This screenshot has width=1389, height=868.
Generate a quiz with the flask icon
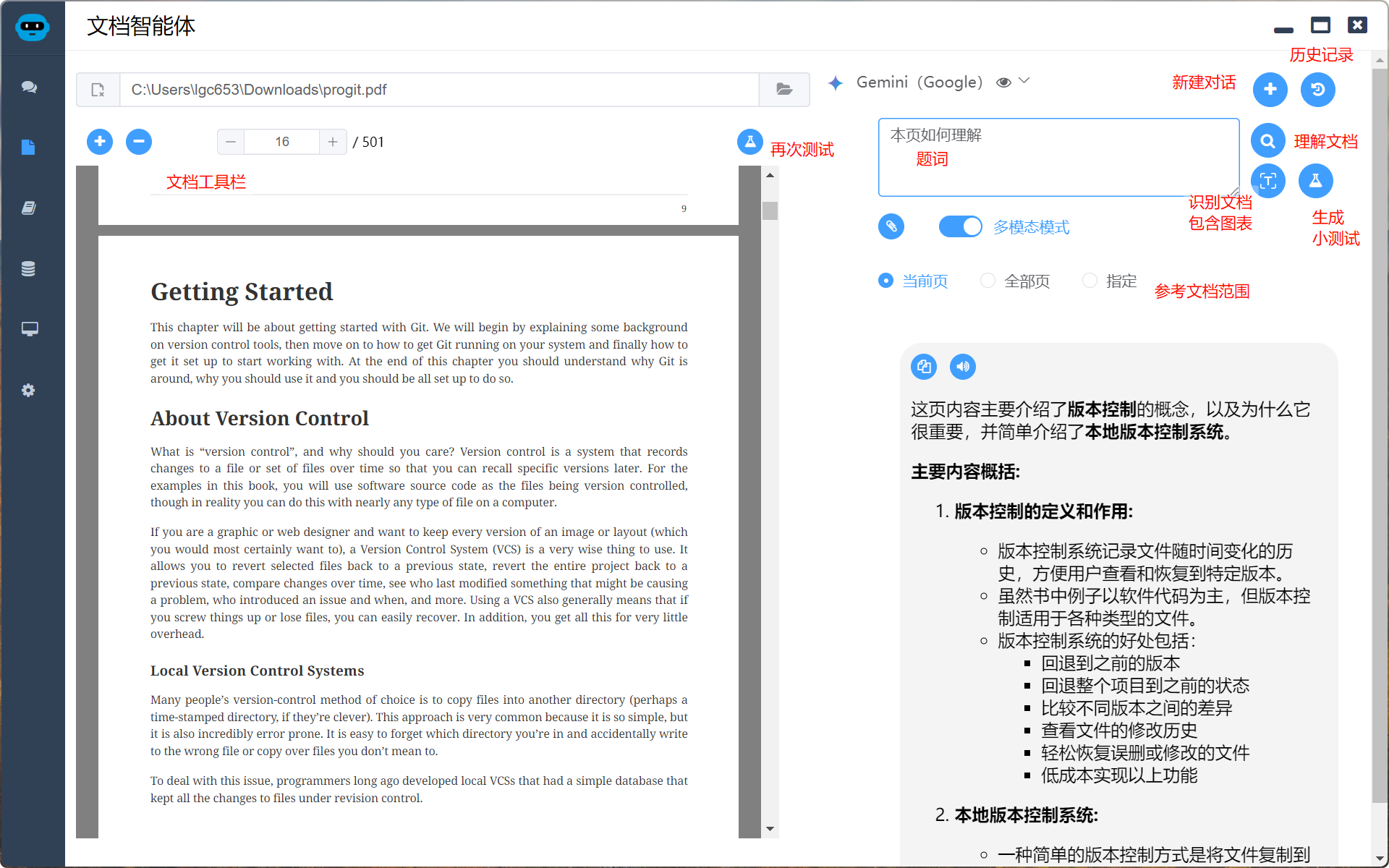click(x=1316, y=181)
